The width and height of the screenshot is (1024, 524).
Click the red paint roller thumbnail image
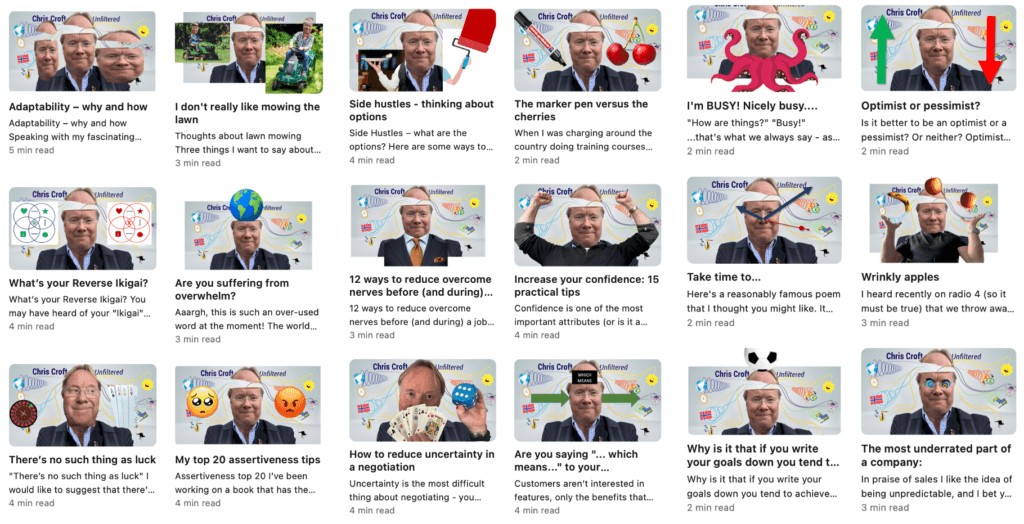pyautogui.click(x=423, y=50)
